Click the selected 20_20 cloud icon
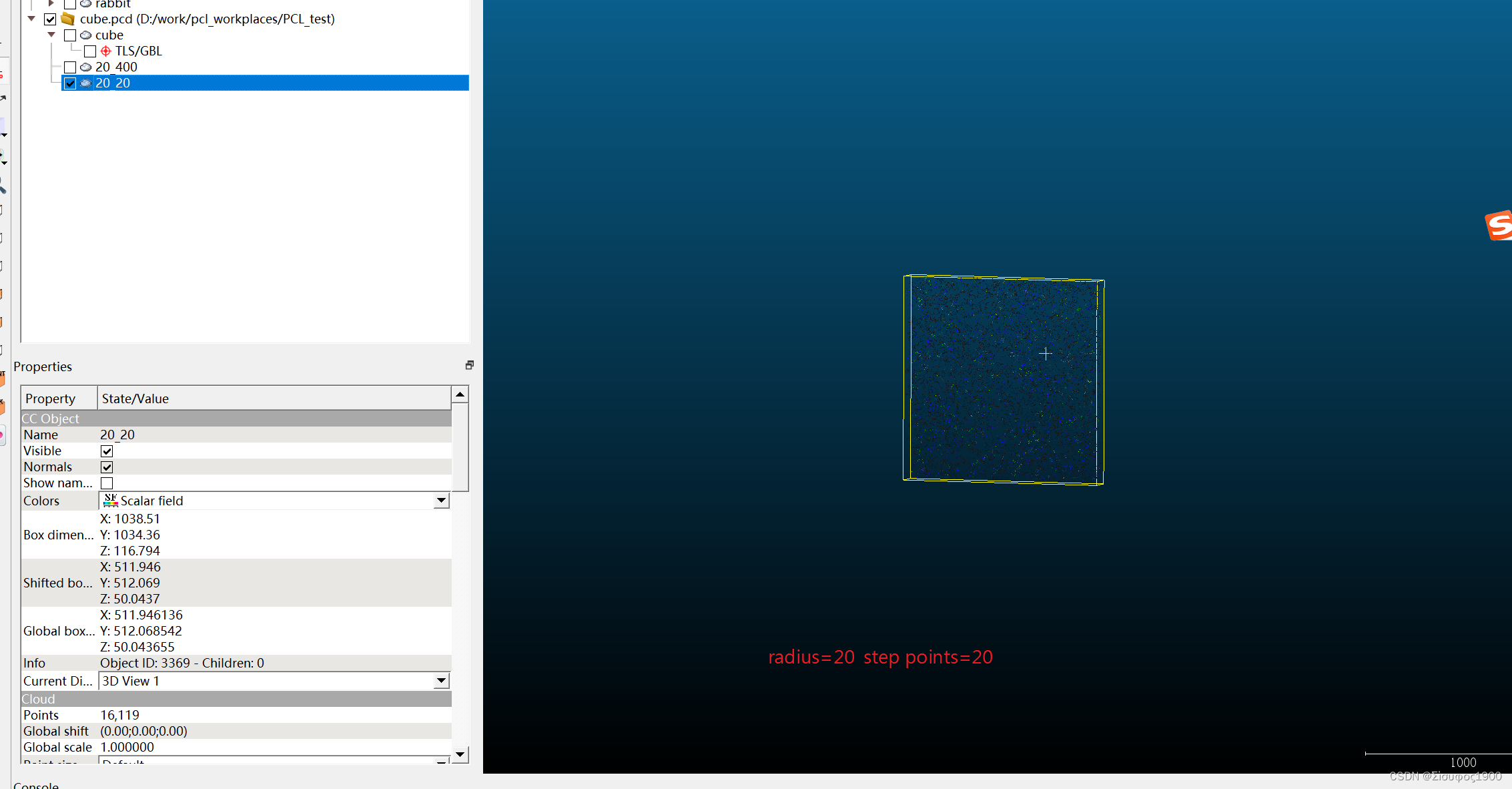This screenshot has height=789, width=1512. [85, 83]
